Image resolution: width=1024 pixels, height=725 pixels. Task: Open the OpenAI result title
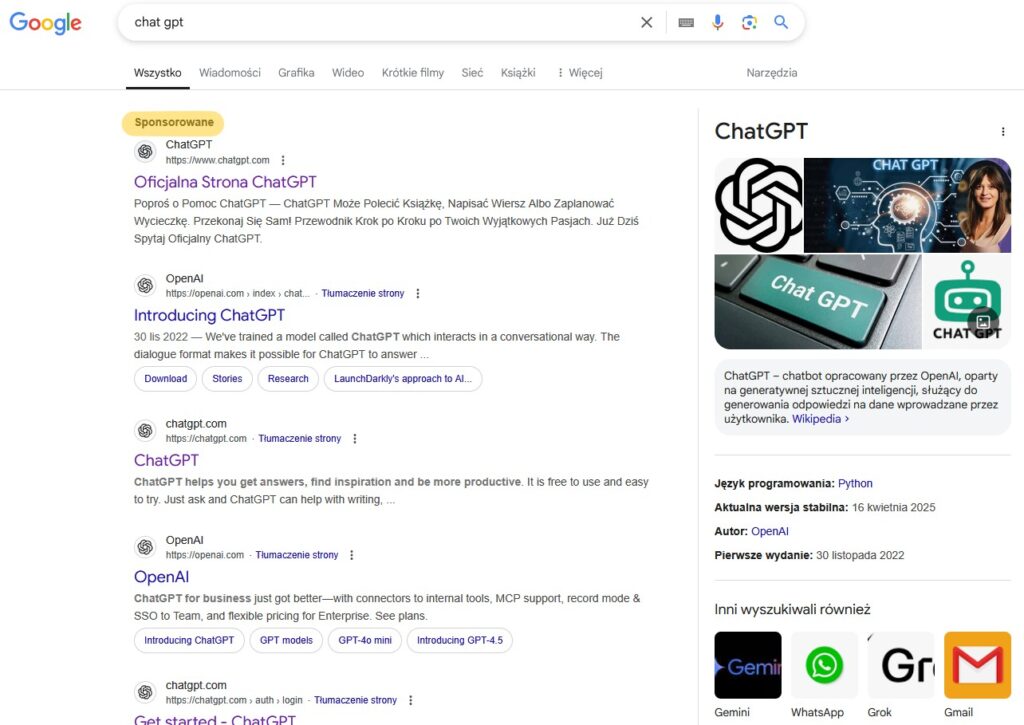[x=161, y=577]
